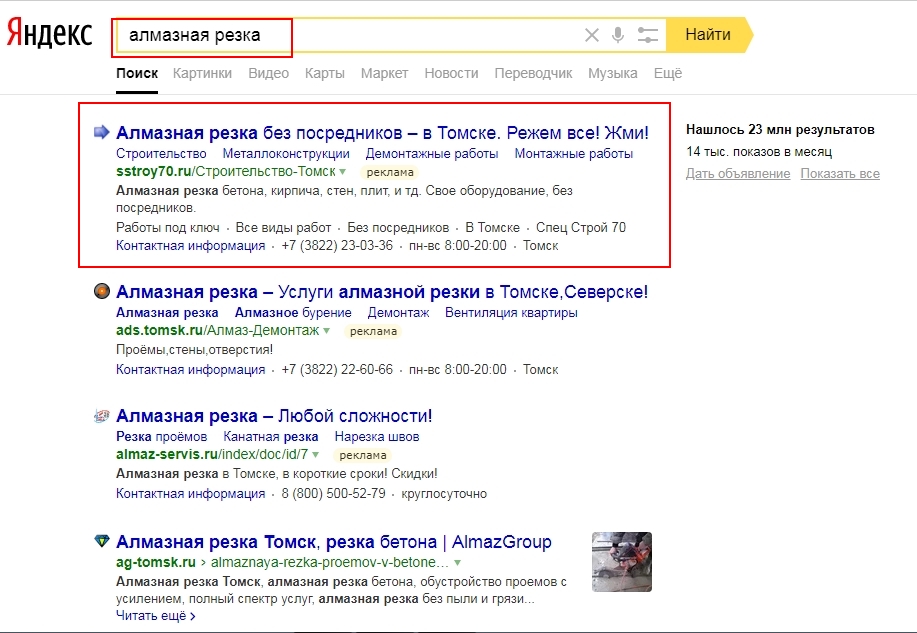The width and height of the screenshot is (917, 633).
Task: Open result Алмазная резка – Любой сложности
Action: (x=274, y=416)
